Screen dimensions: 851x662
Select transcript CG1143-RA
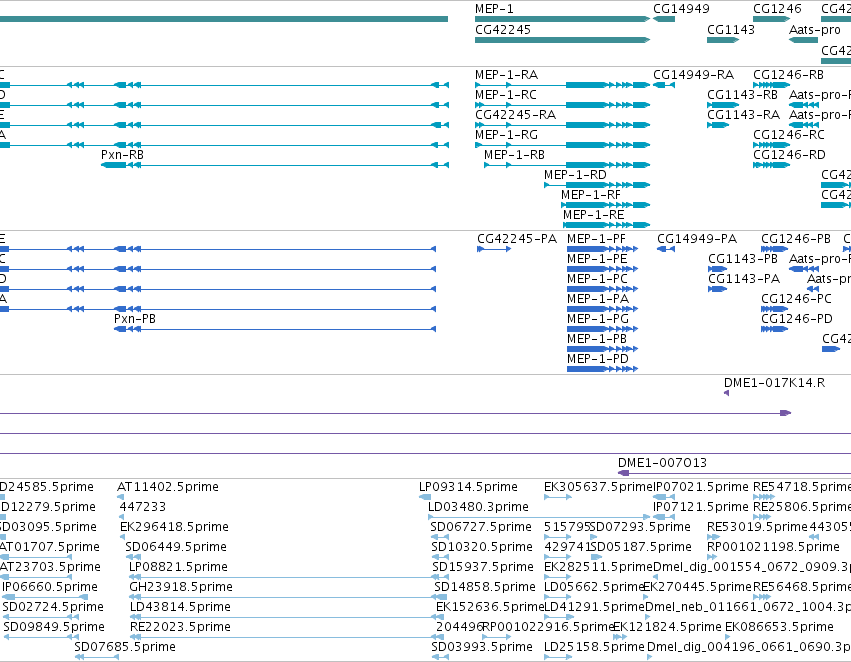[718, 125]
